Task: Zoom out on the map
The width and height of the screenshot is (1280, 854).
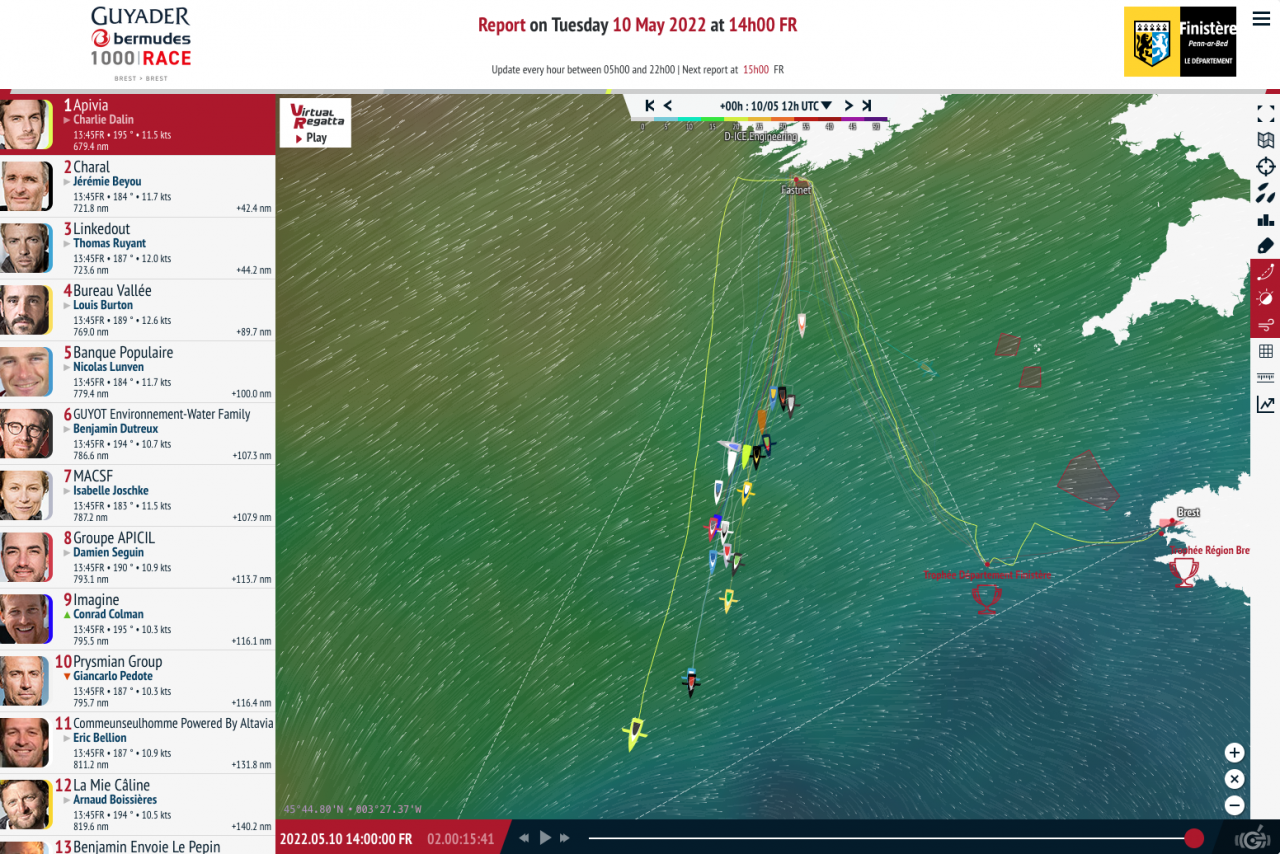Action: (1234, 805)
